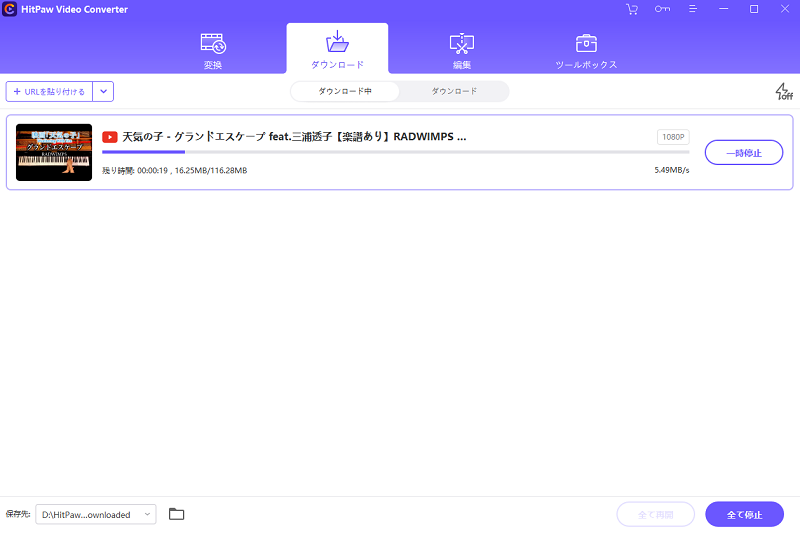Switch to the 編集 edit tab
The width and height of the screenshot is (800, 540).
point(462,51)
